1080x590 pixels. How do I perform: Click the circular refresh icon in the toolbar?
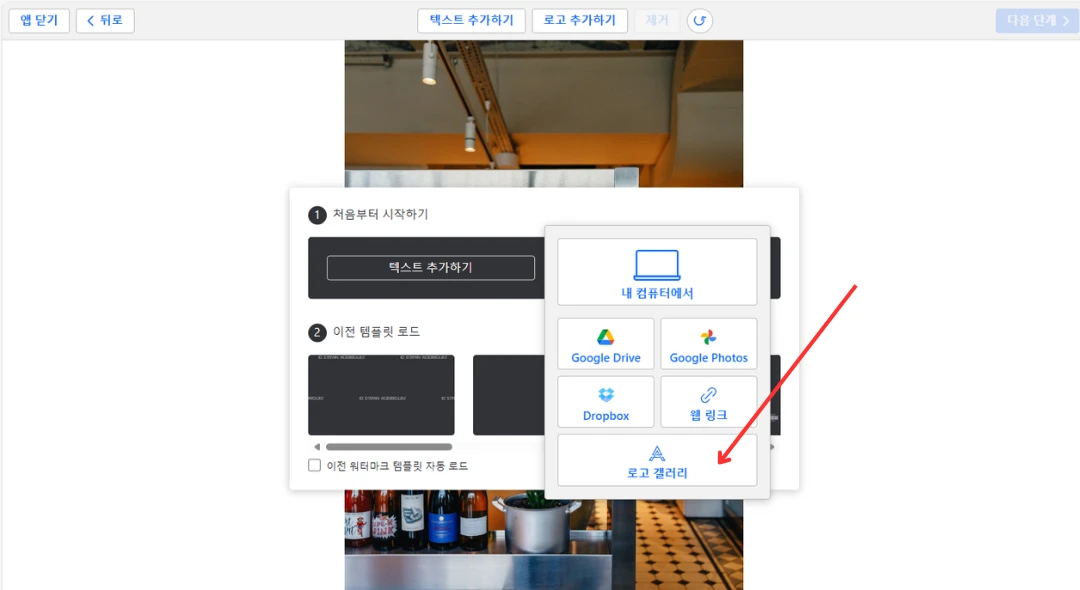[x=700, y=20]
